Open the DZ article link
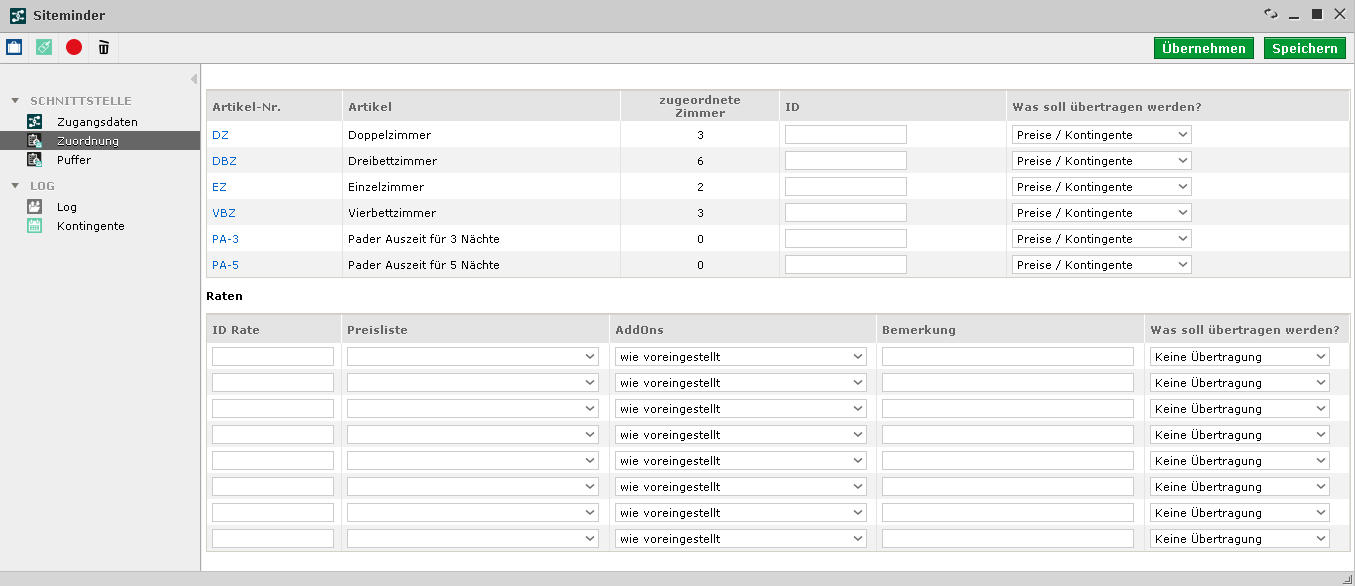 pos(220,135)
